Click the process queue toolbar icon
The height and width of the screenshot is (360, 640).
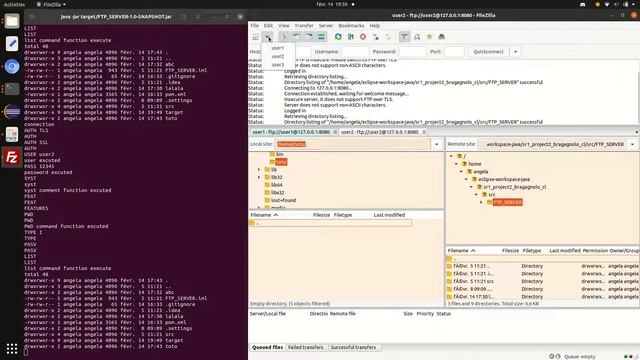(351, 37)
